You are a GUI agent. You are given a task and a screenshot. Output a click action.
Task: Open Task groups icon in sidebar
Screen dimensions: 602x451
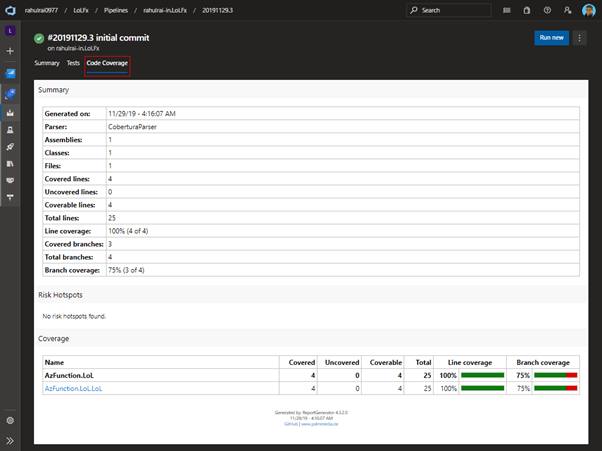[x=10, y=180]
